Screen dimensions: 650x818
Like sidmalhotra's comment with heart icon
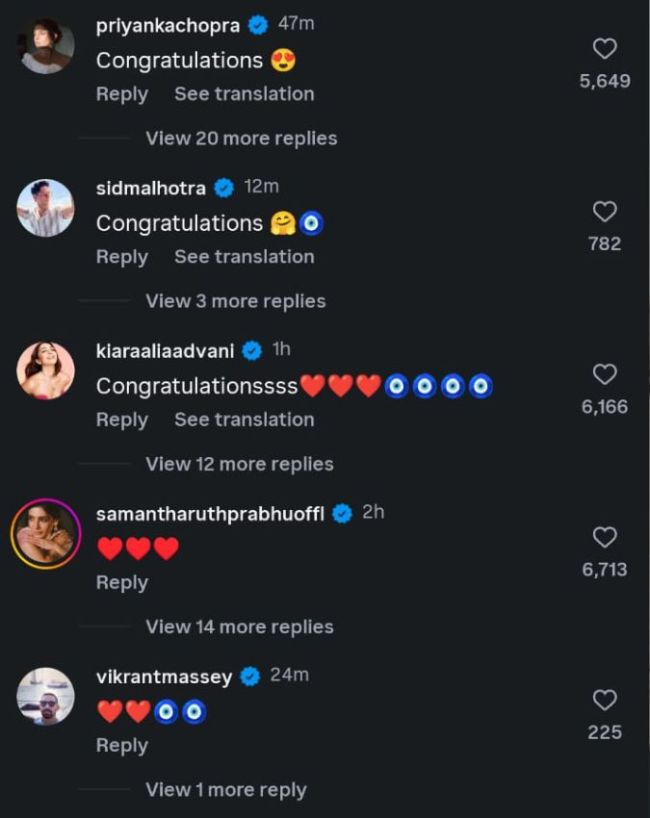(x=604, y=211)
